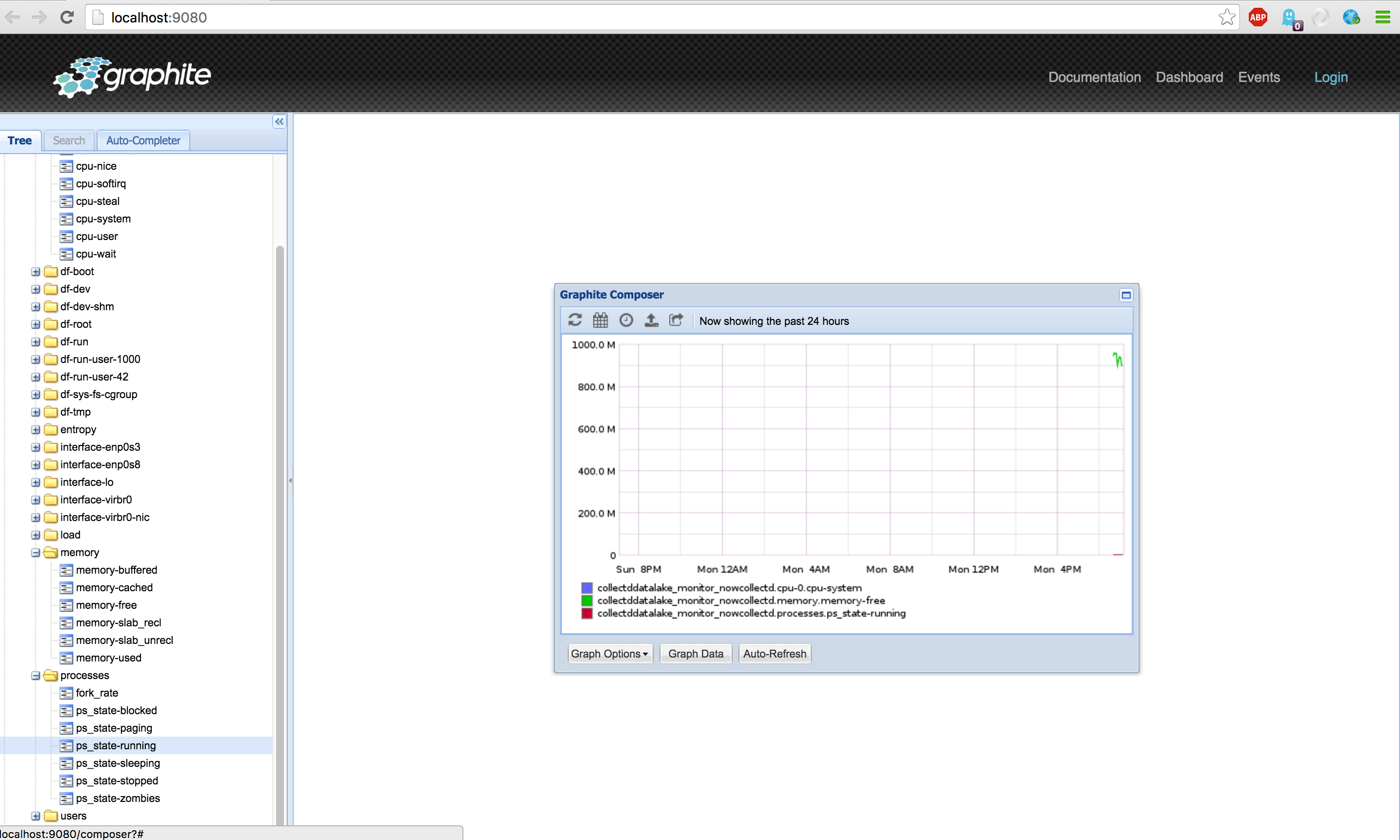Screen dimensions: 1400x840
Task: Select the memory-free metric in tree
Action: click(106, 605)
